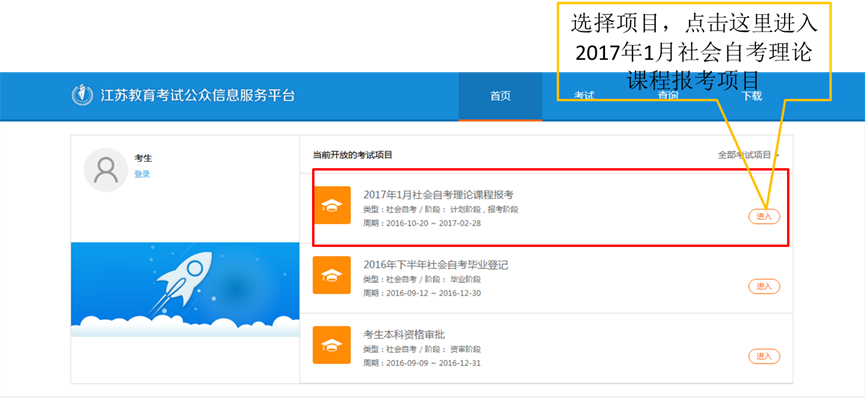Click 进入 for 2017年1月社会自考理论课程报考
The height and width of the screenshot is (399, 866).
click(x=764, y=217)
